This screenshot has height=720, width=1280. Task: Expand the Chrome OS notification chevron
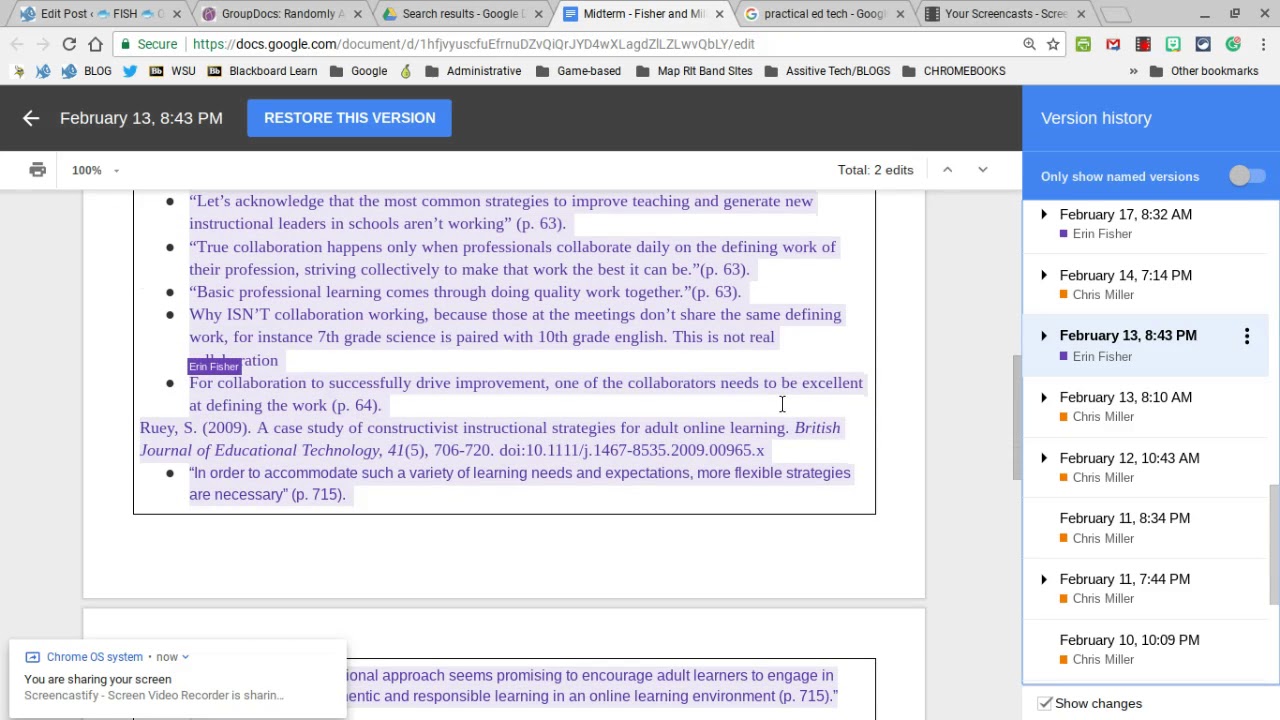pos(185,657)
